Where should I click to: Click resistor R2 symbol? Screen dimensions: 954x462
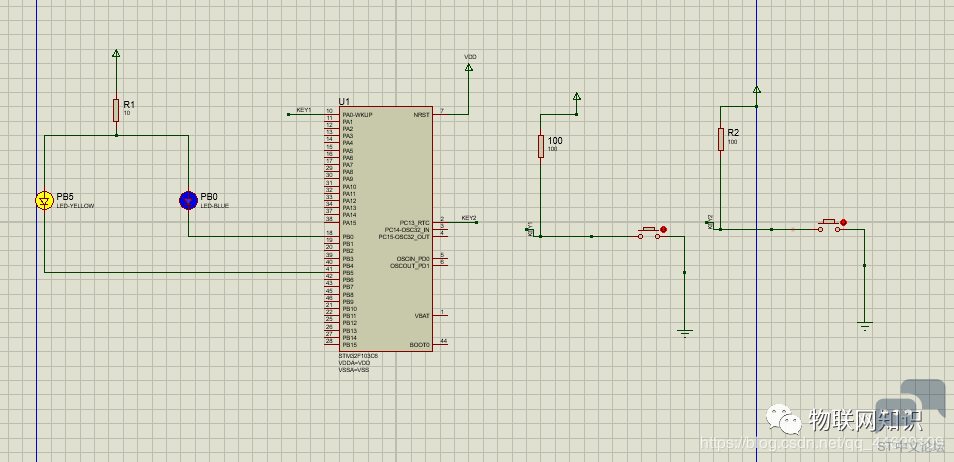(720, 139)
